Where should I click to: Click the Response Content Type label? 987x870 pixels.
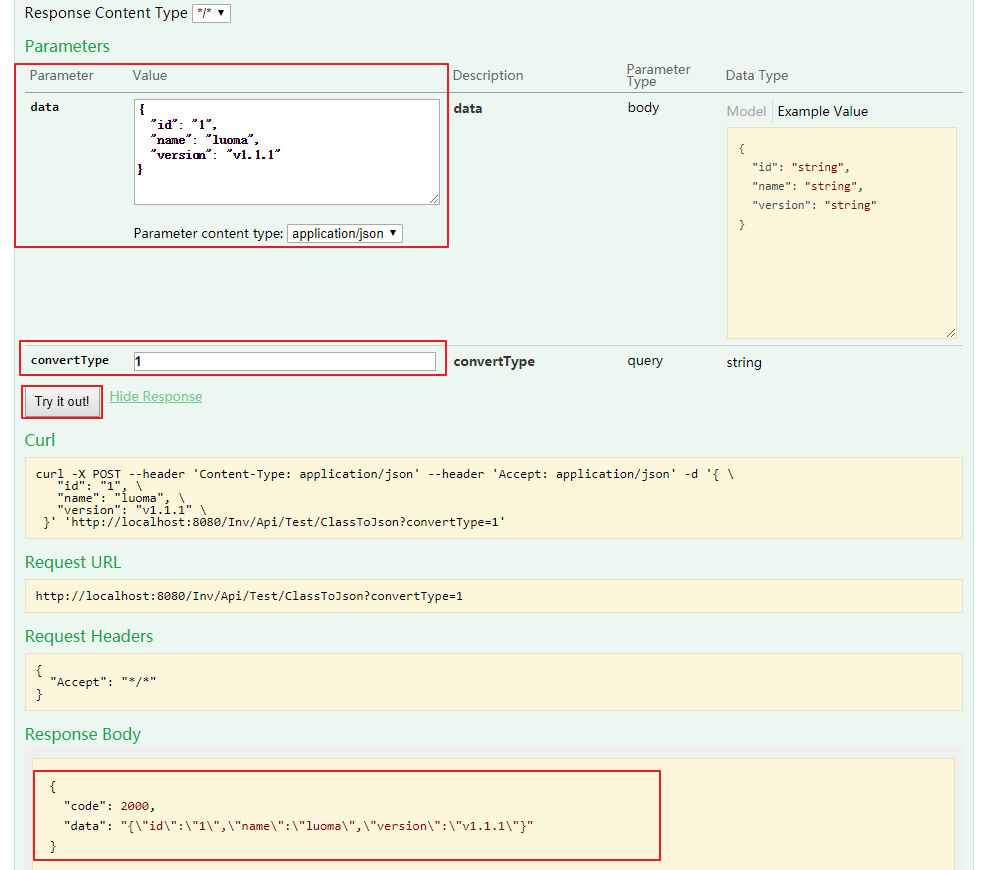106,13
